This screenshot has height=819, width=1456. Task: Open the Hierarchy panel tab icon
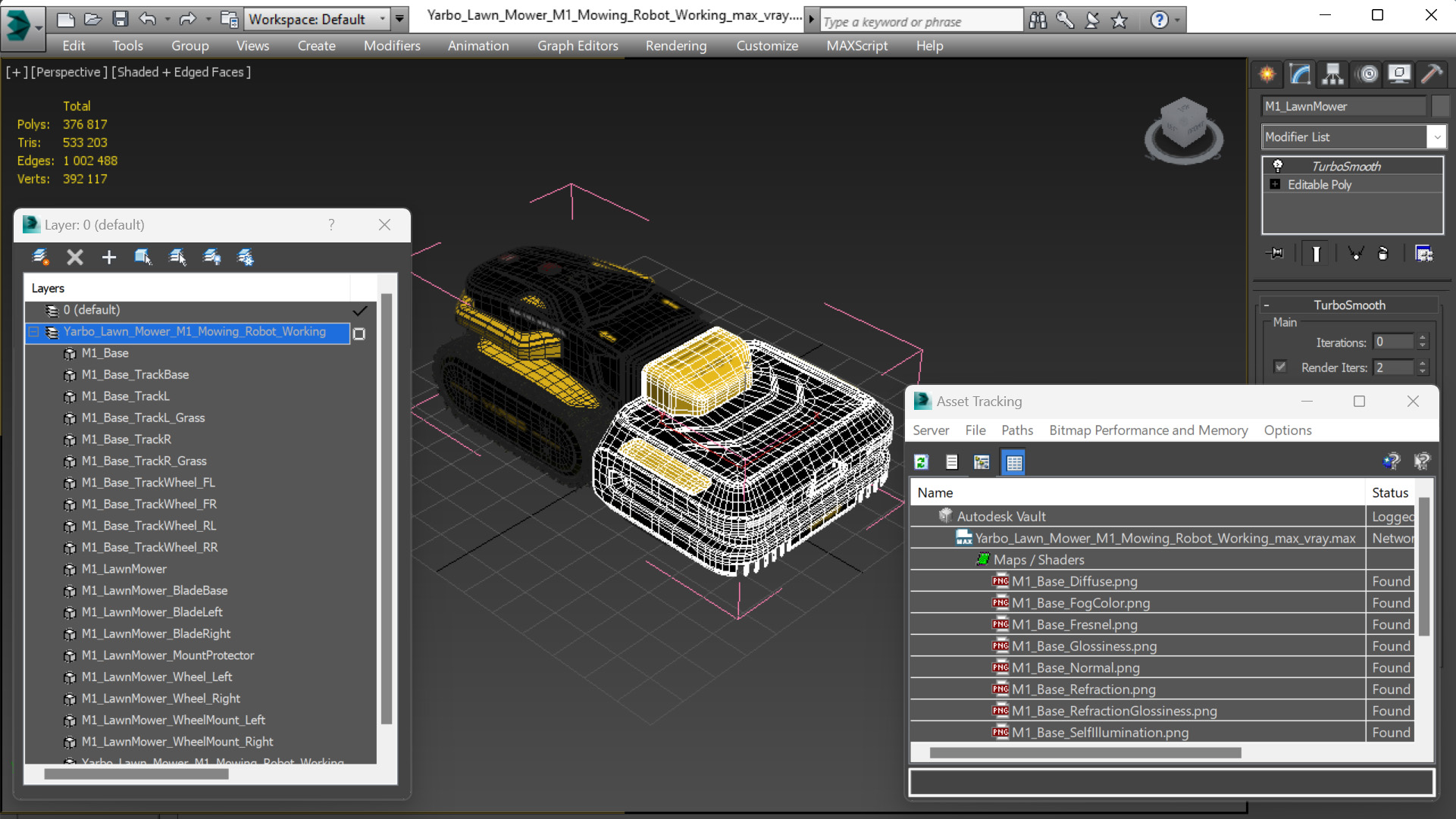1333,74
